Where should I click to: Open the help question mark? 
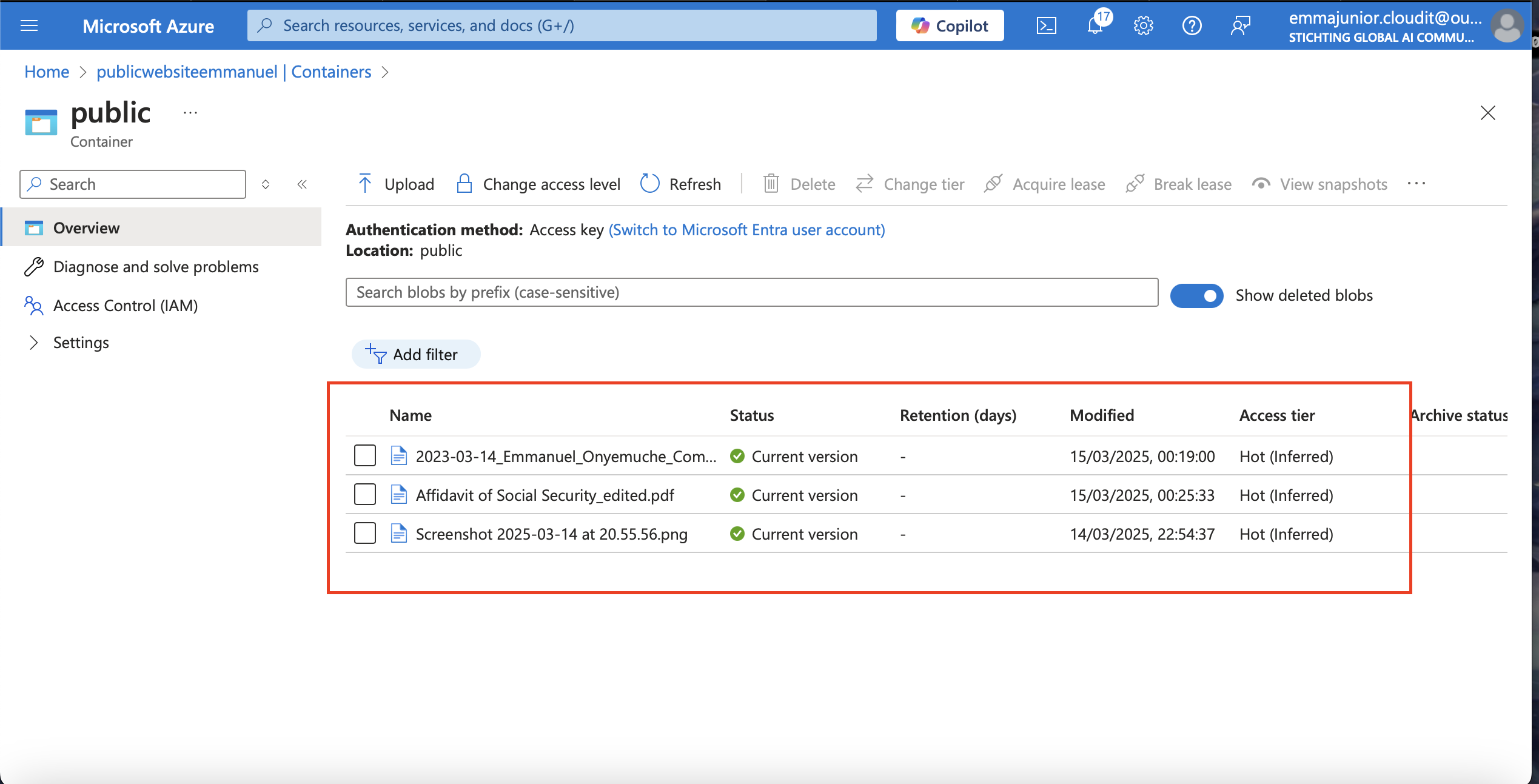click(1192, 25)
